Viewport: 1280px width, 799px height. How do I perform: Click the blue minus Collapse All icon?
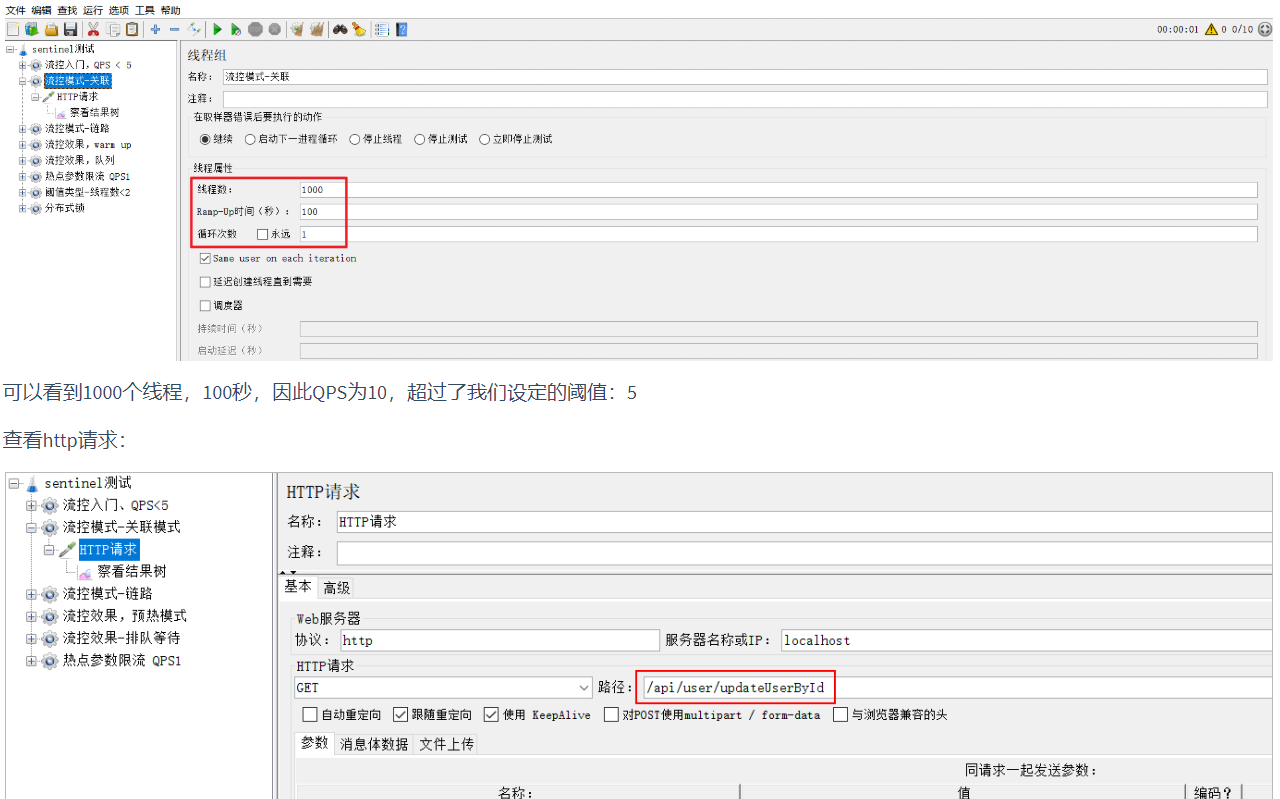click(174, 29)
